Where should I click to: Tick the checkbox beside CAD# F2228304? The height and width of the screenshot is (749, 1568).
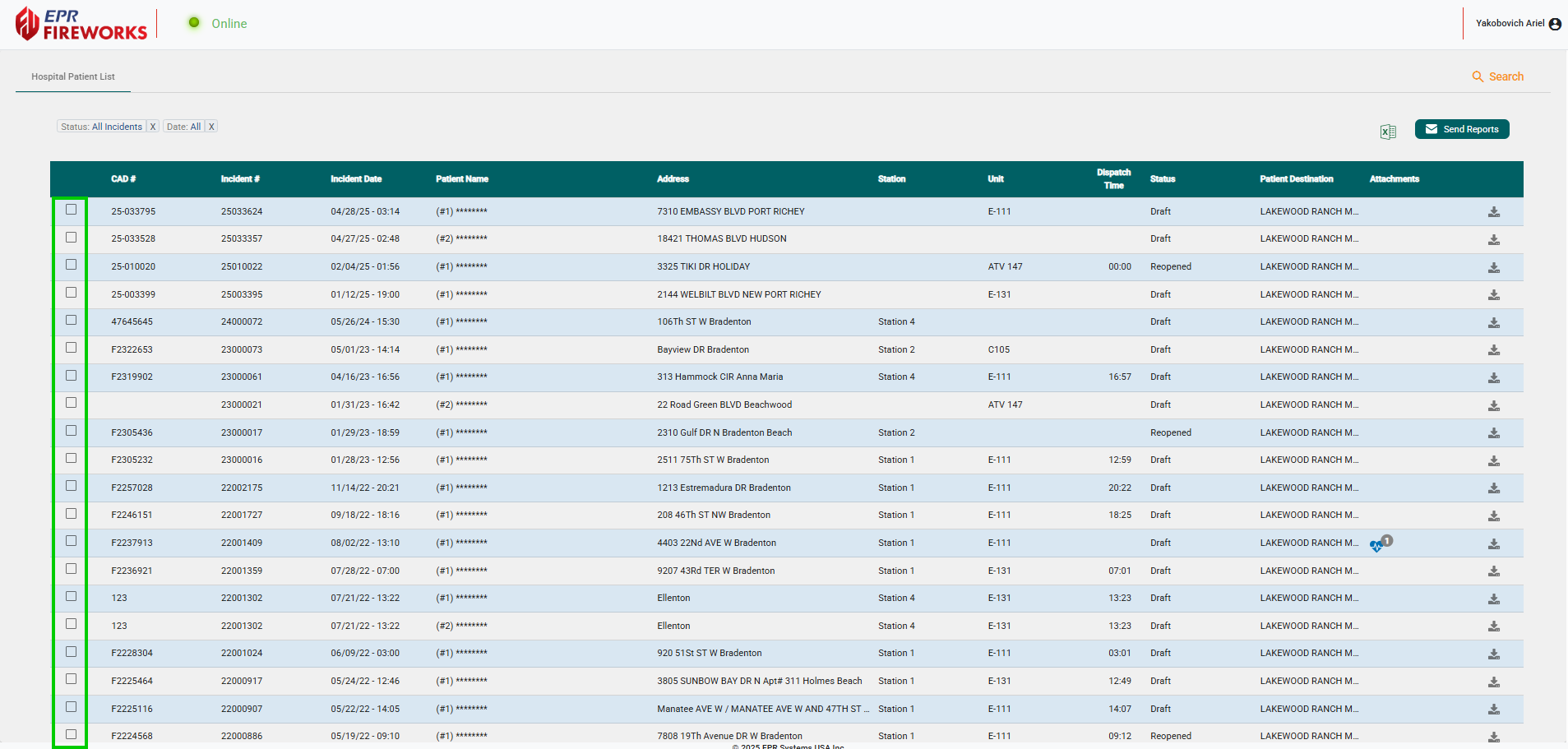tap(71, 650)
